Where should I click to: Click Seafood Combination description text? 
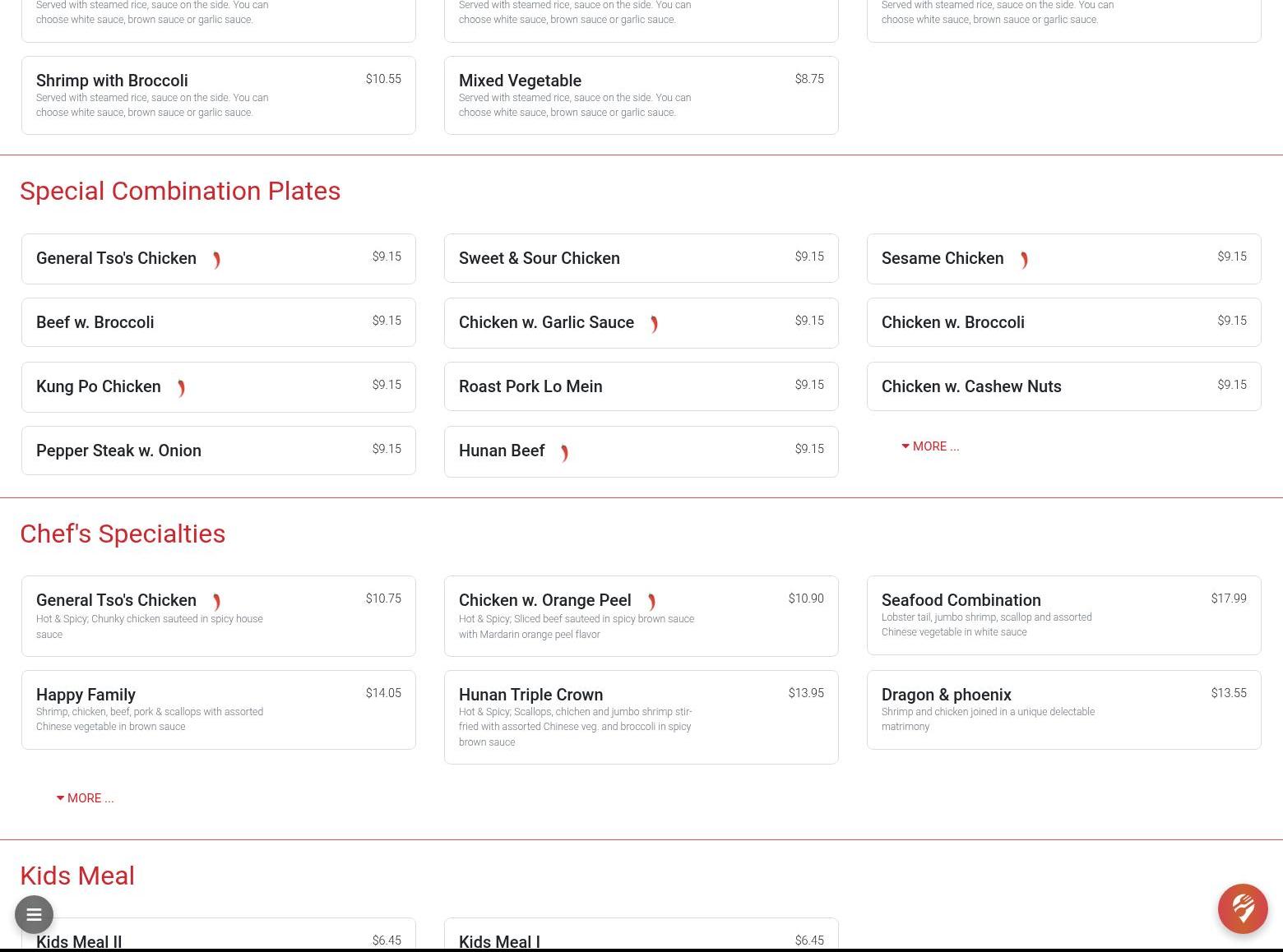click(x=987, y=625)
